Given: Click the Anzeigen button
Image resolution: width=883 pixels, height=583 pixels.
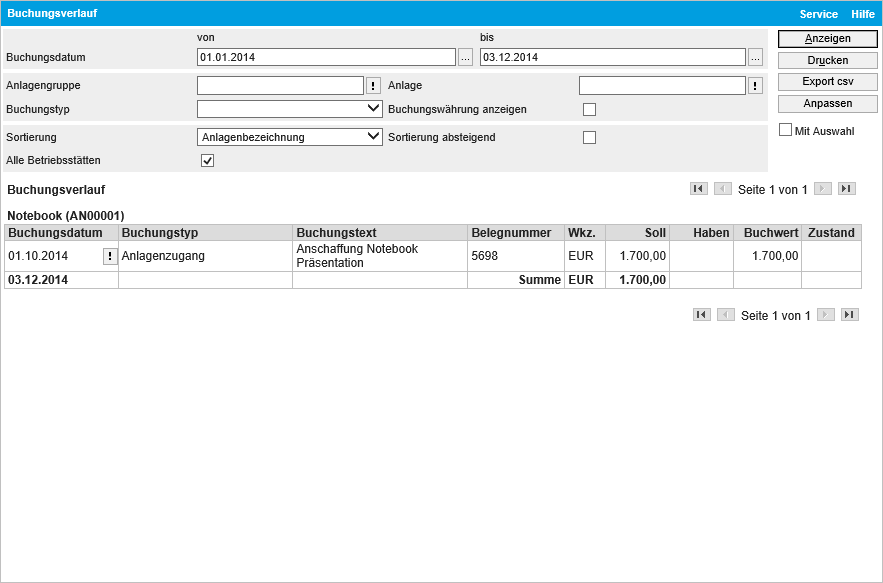Looking at the screenshot, I should coord(827,39).
